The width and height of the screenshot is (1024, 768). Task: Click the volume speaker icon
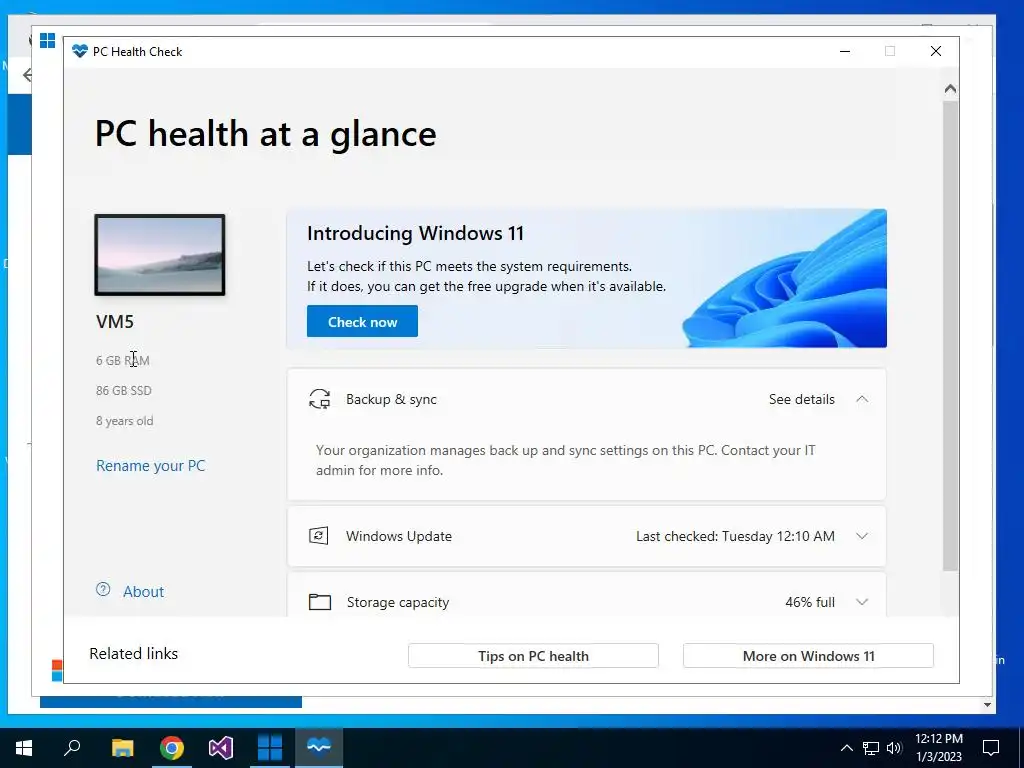tap(894, 748)
